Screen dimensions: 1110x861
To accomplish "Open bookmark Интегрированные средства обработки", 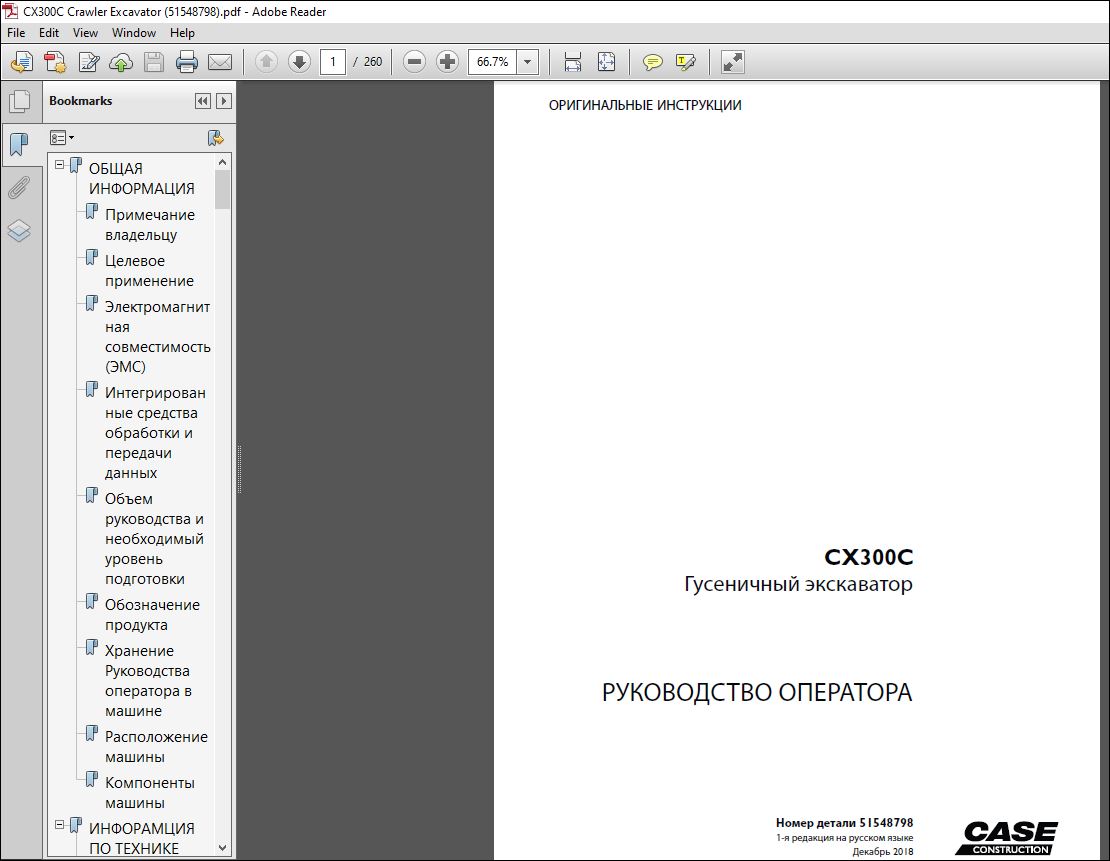I will (155, 433).
